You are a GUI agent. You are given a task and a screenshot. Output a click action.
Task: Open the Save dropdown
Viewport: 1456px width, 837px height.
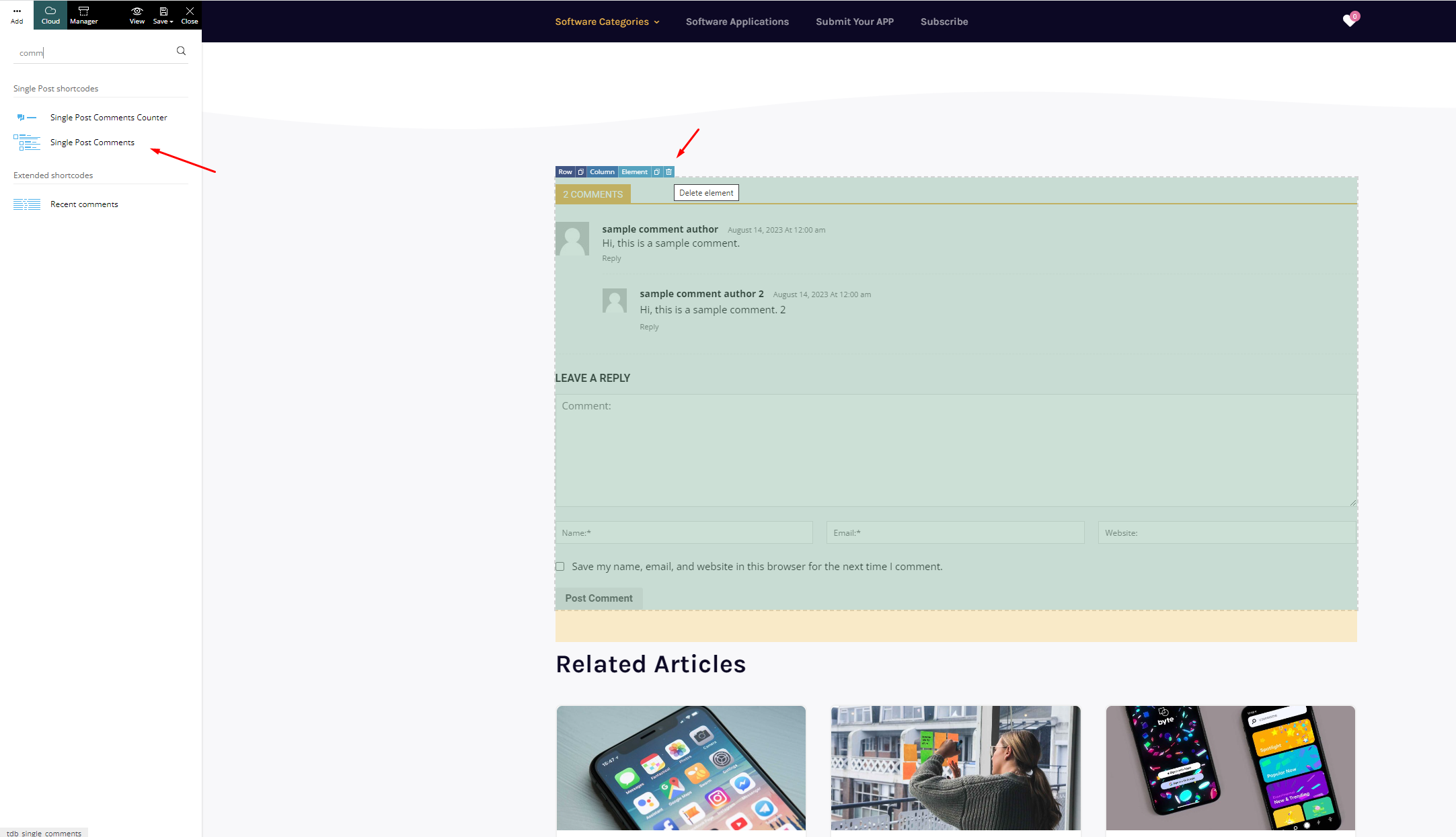pos(163,15)
